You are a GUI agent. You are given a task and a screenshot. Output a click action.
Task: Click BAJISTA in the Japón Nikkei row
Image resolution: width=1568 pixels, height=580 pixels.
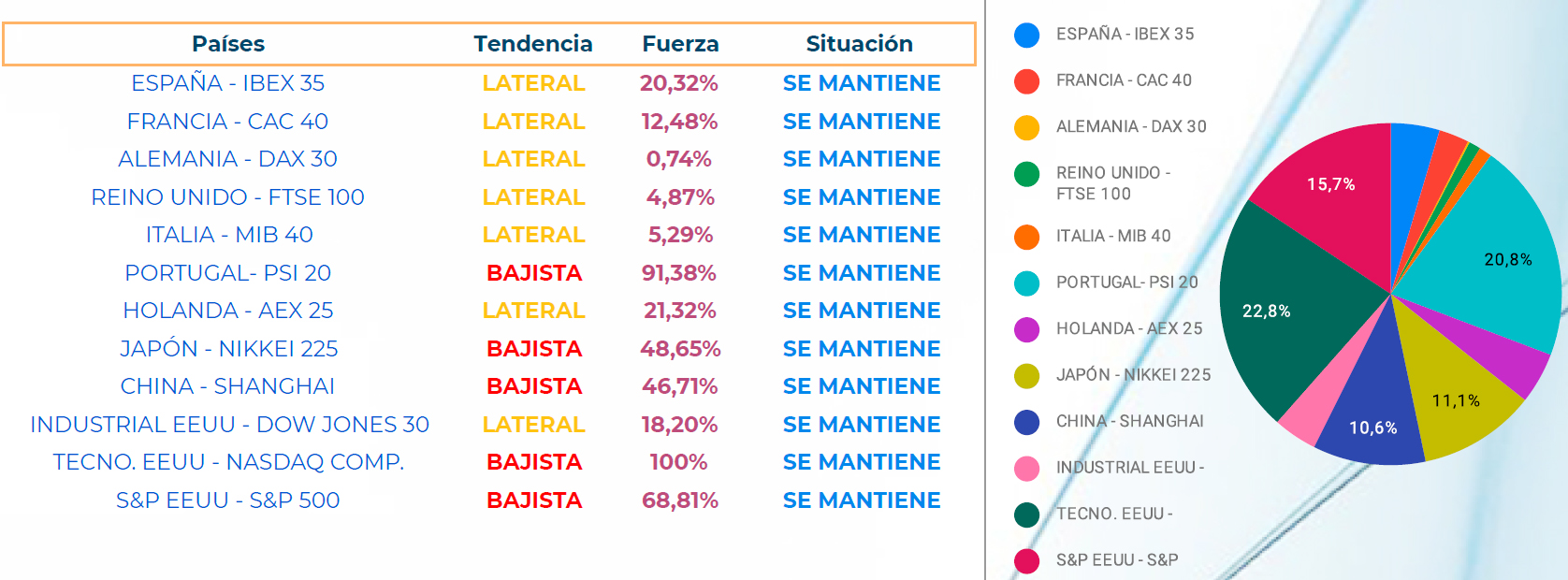pyautogui.click(x=534, y=349)
